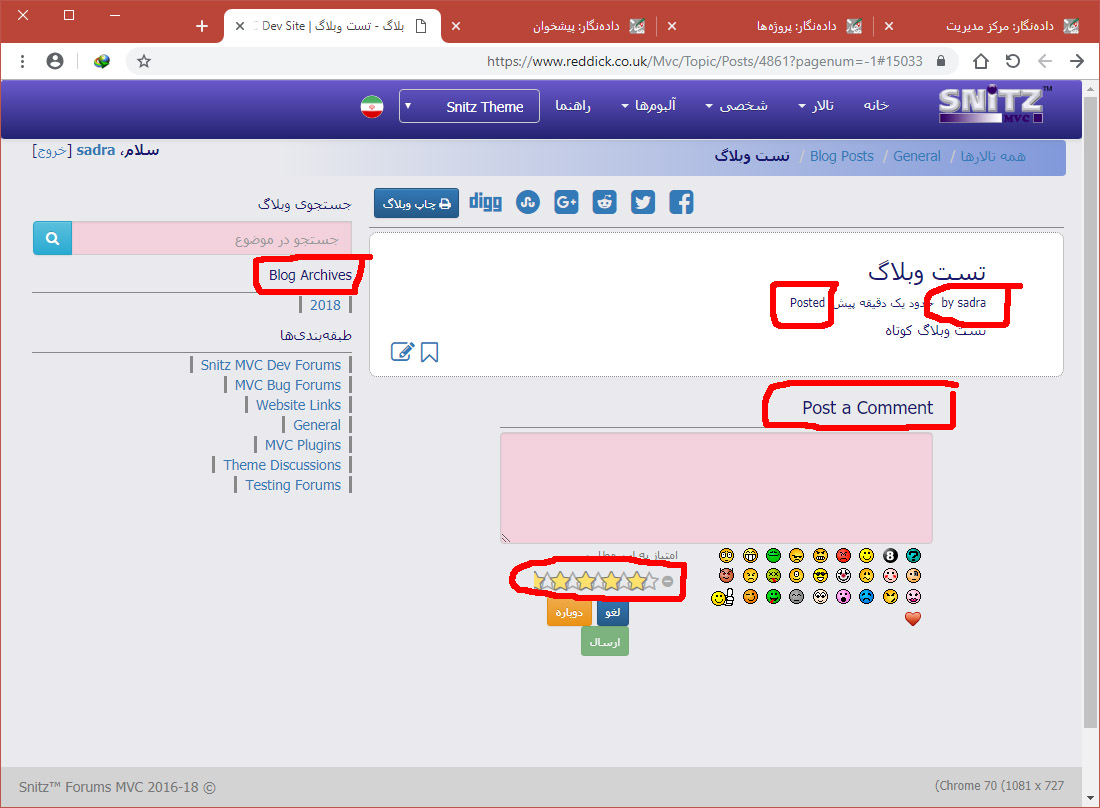Image resolution: width=1100 pixels, height=808 pixels.
Task: Open the راهنما menu item
Action: coord(573,106)
